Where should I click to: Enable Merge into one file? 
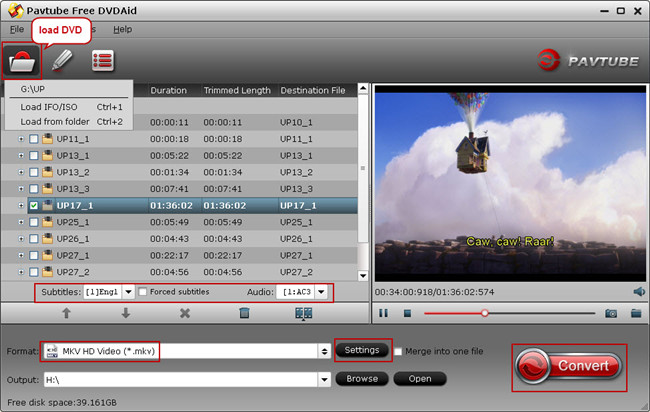[398, 351]
